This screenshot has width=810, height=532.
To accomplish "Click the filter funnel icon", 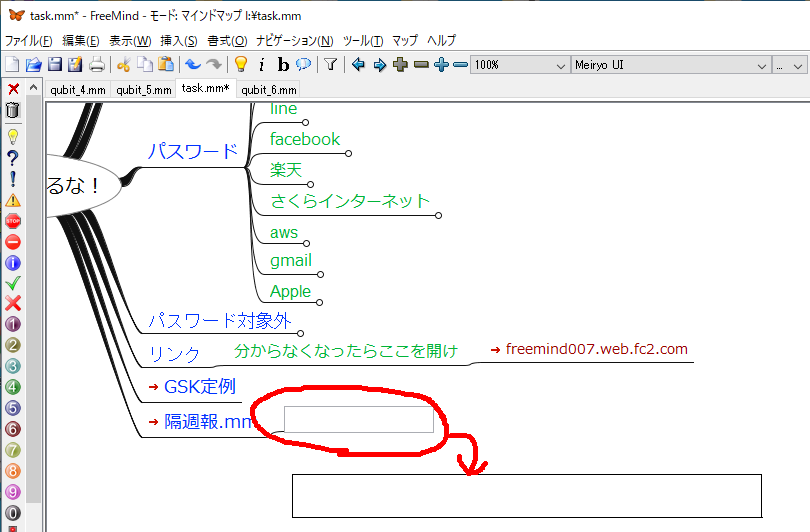I will point(330,65).
